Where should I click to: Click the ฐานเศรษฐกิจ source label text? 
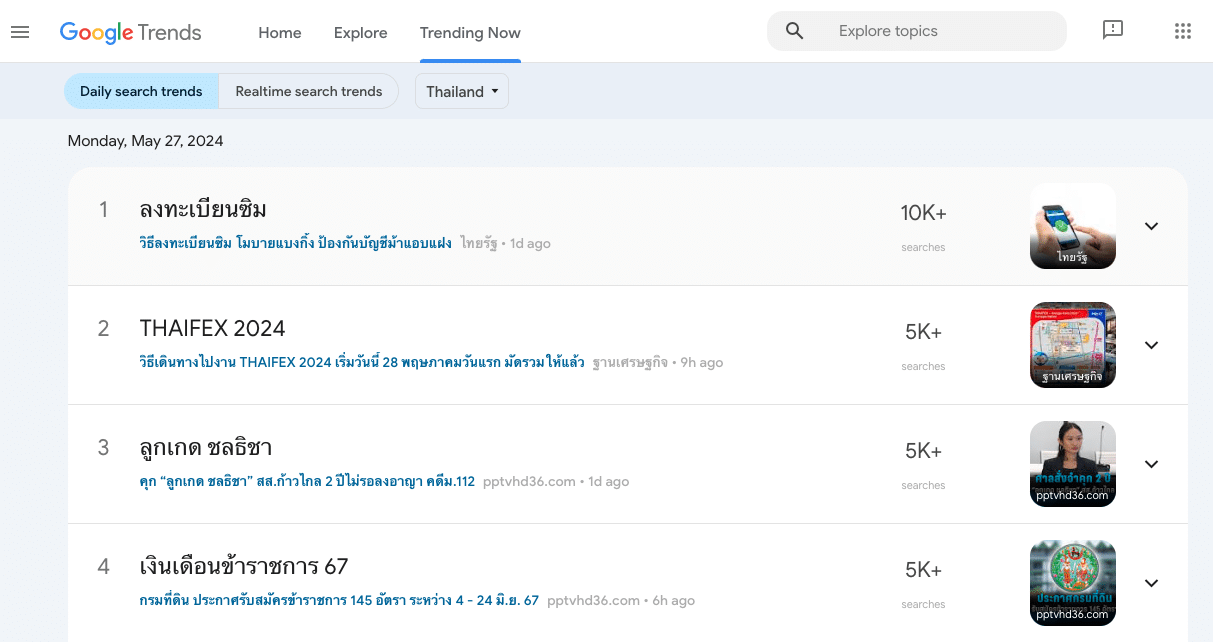pos(630,362)
